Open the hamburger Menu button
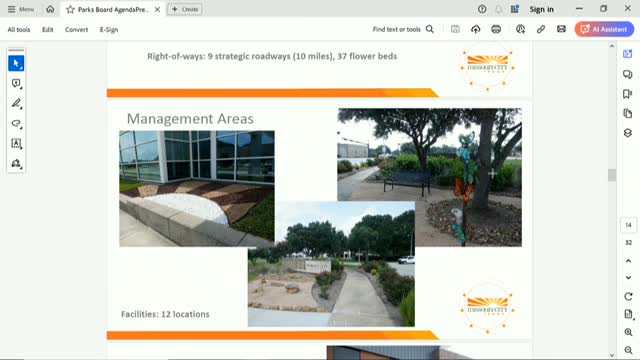640x360 pixels. (x=21, y=9)
